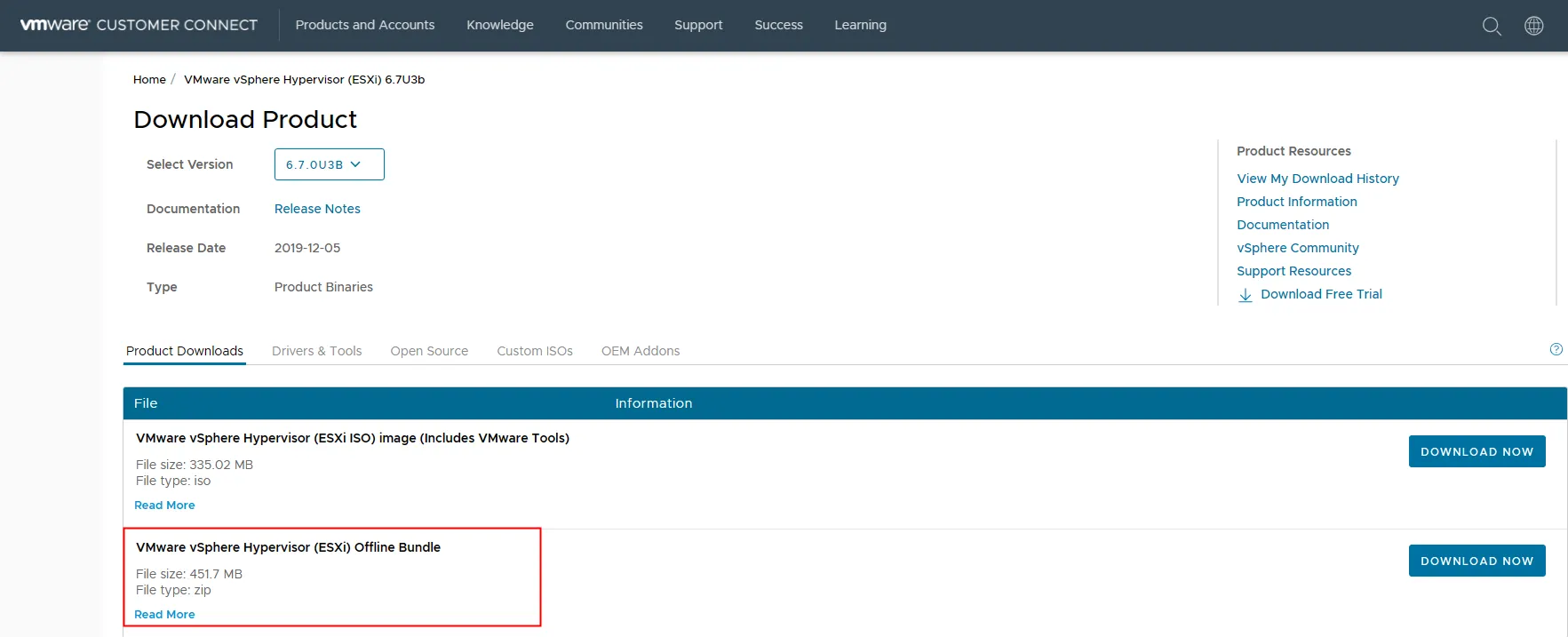Viewport: 1568px width, 637px height.
Task: Open the Products and Accounts menu
Action: point(364,25)
